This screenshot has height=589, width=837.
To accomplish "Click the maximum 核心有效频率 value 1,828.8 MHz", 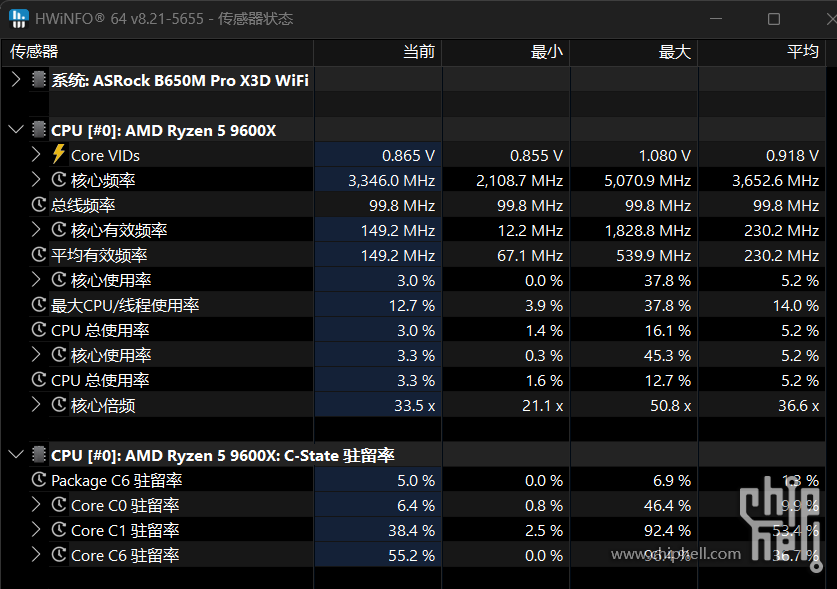I will point(648,231).
